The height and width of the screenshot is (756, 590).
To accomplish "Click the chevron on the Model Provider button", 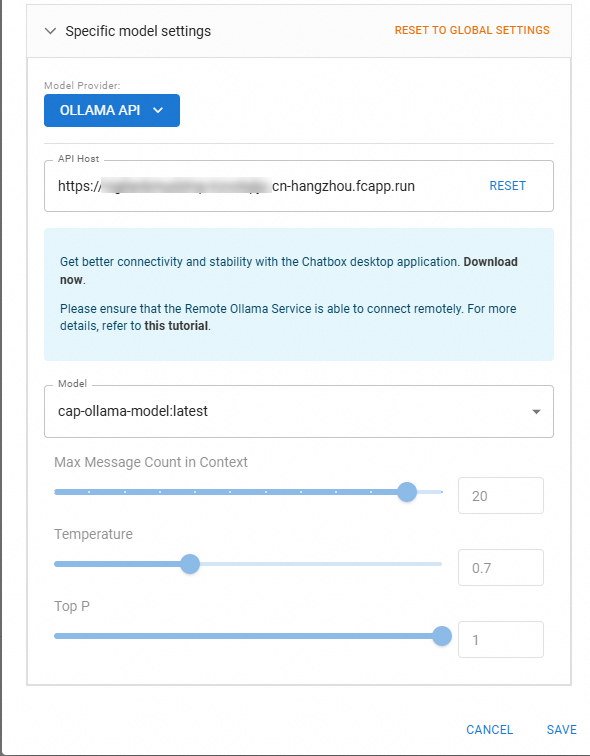I will pos(158,110).
